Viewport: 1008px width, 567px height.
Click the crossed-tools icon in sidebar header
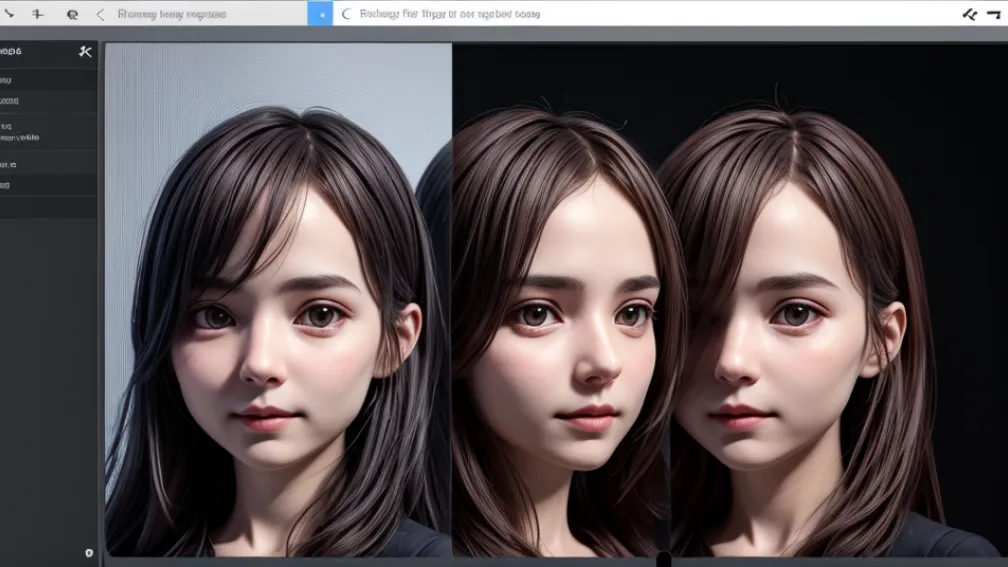85,51
